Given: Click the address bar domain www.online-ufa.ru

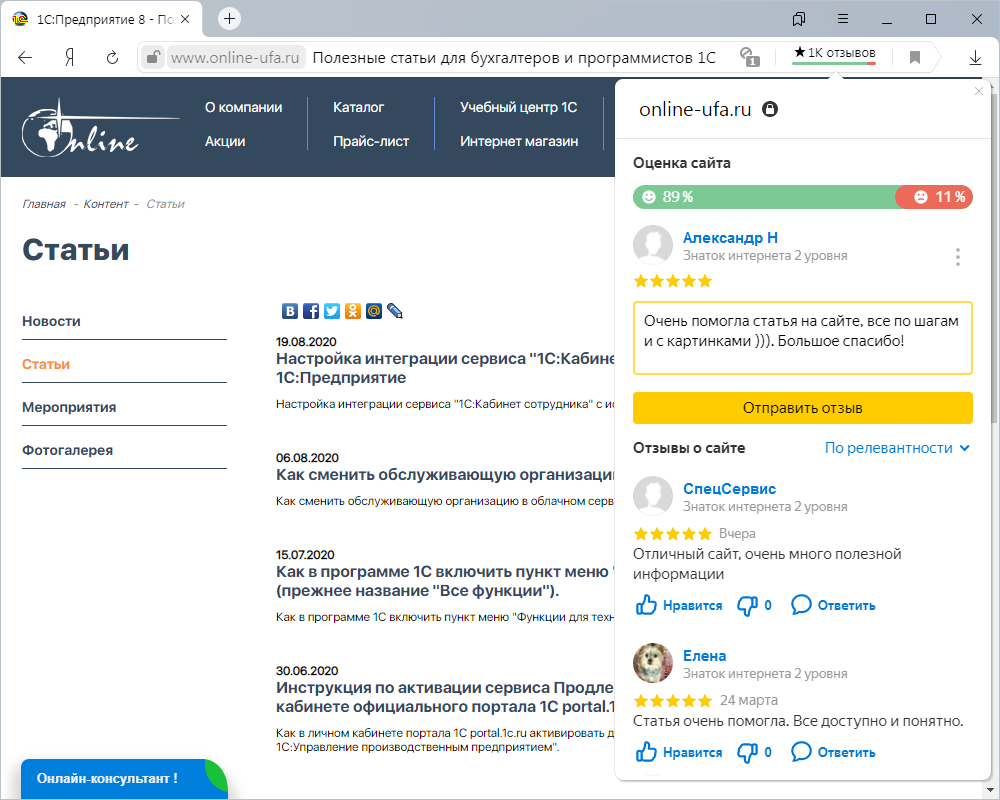Looking at the screenshot, I should (235, 57).
